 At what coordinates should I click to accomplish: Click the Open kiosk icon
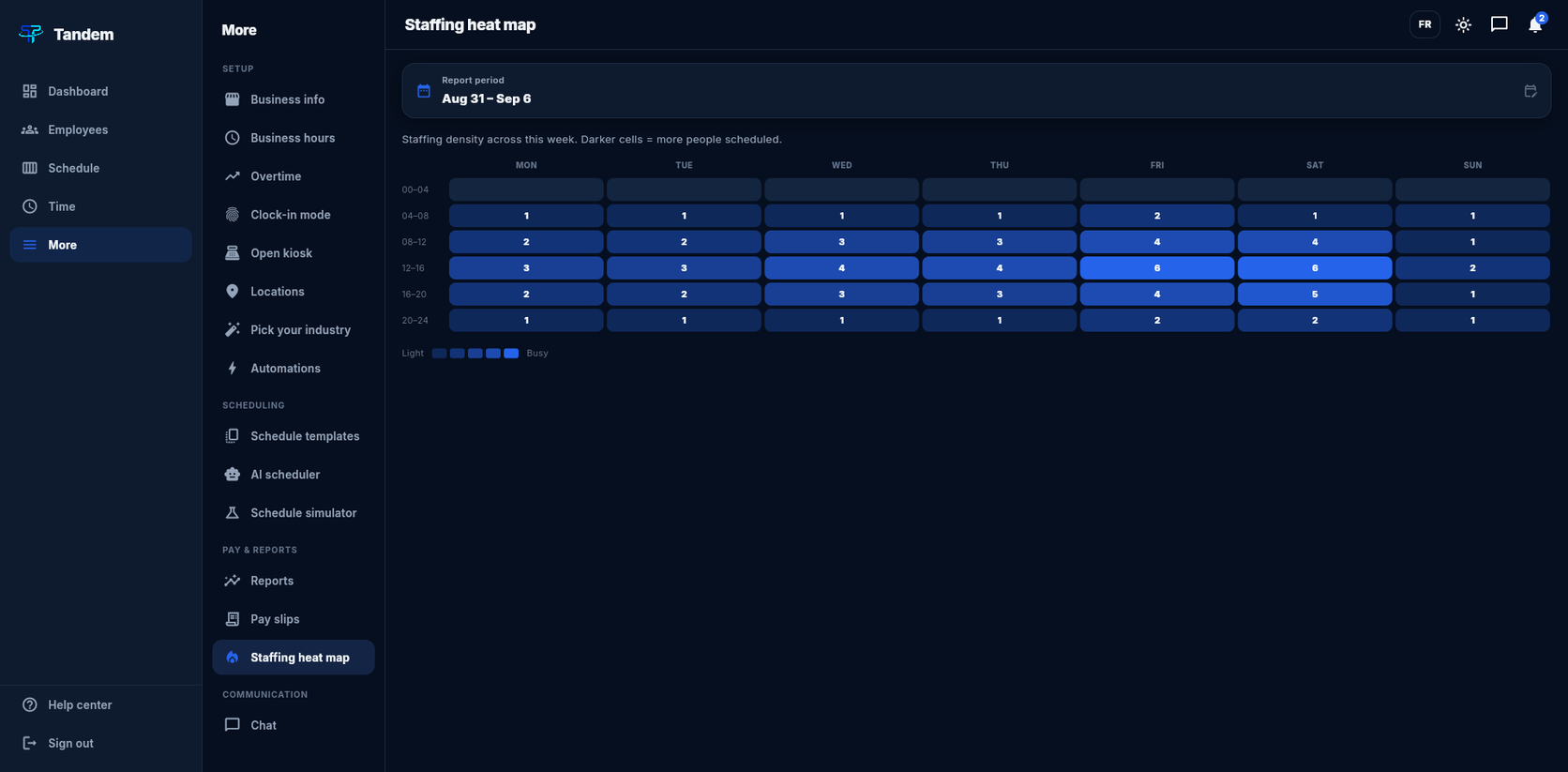233,253
